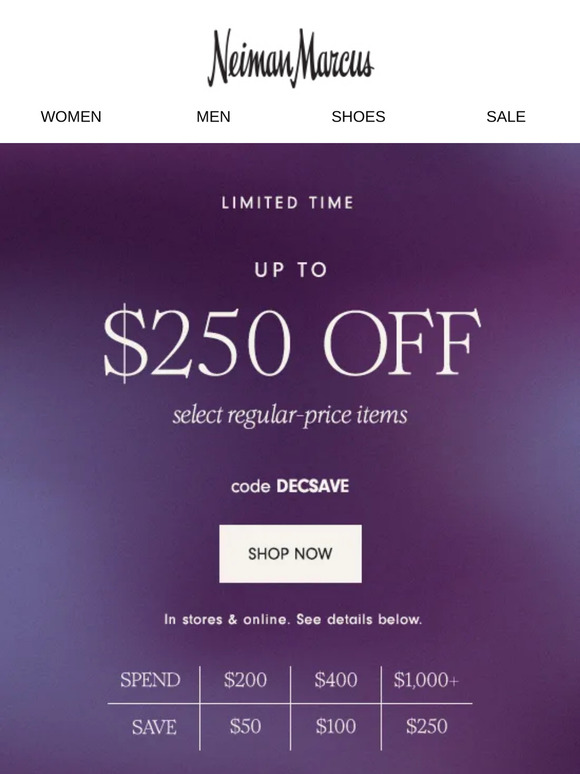580x774 pixels.
Task: Go to the SHOES section
Action: click(358, 116)
